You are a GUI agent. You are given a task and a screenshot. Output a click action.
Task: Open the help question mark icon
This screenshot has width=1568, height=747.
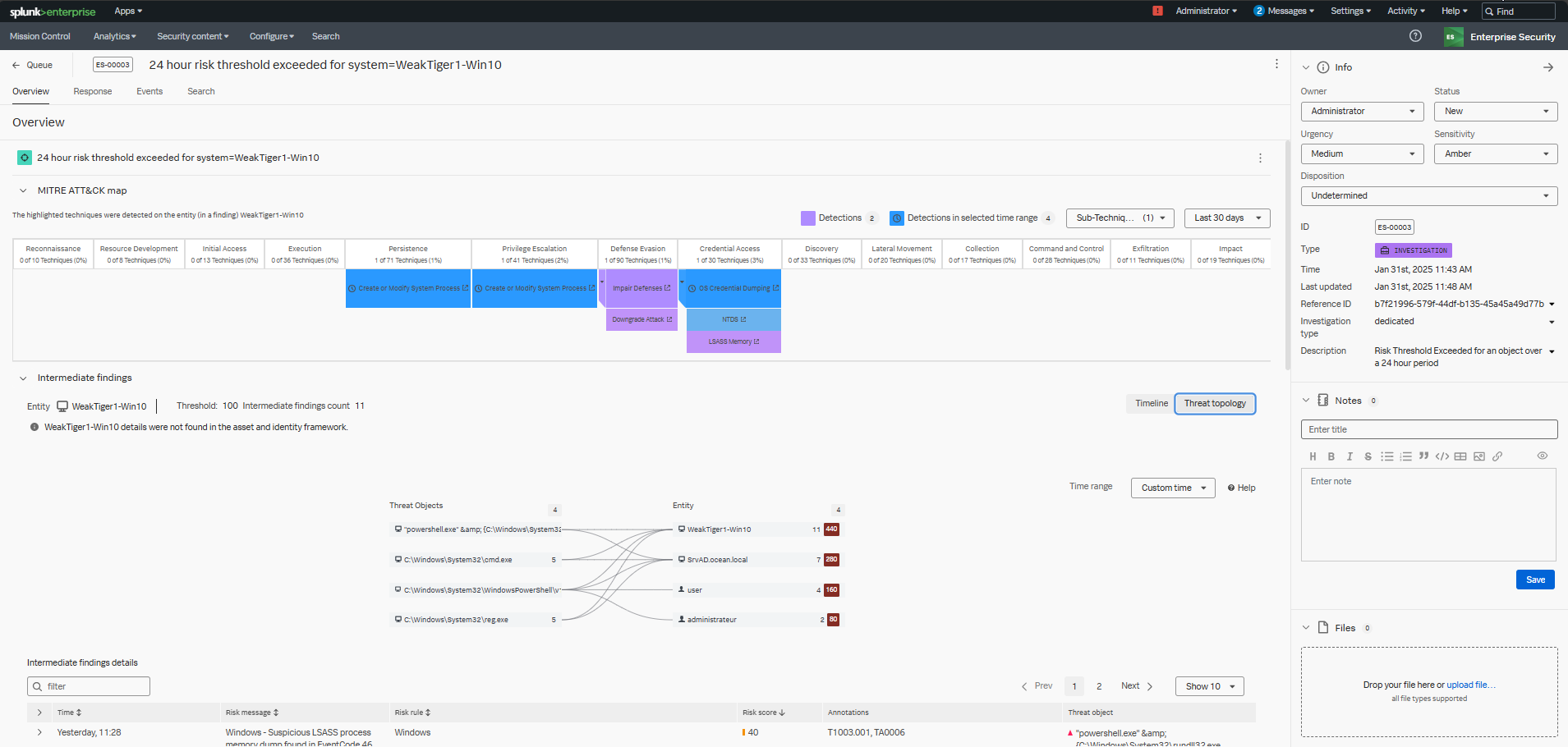pos(1415,36)
